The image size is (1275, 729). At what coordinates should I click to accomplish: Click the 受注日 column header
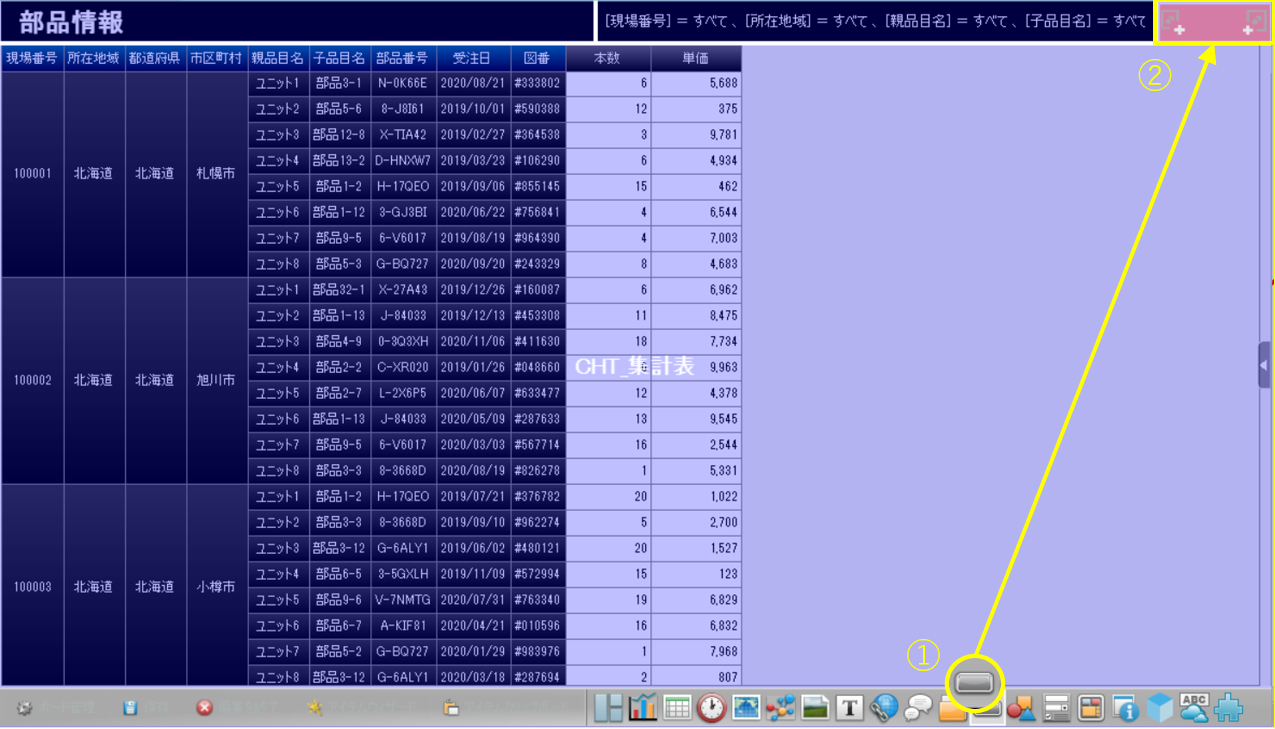473,58
